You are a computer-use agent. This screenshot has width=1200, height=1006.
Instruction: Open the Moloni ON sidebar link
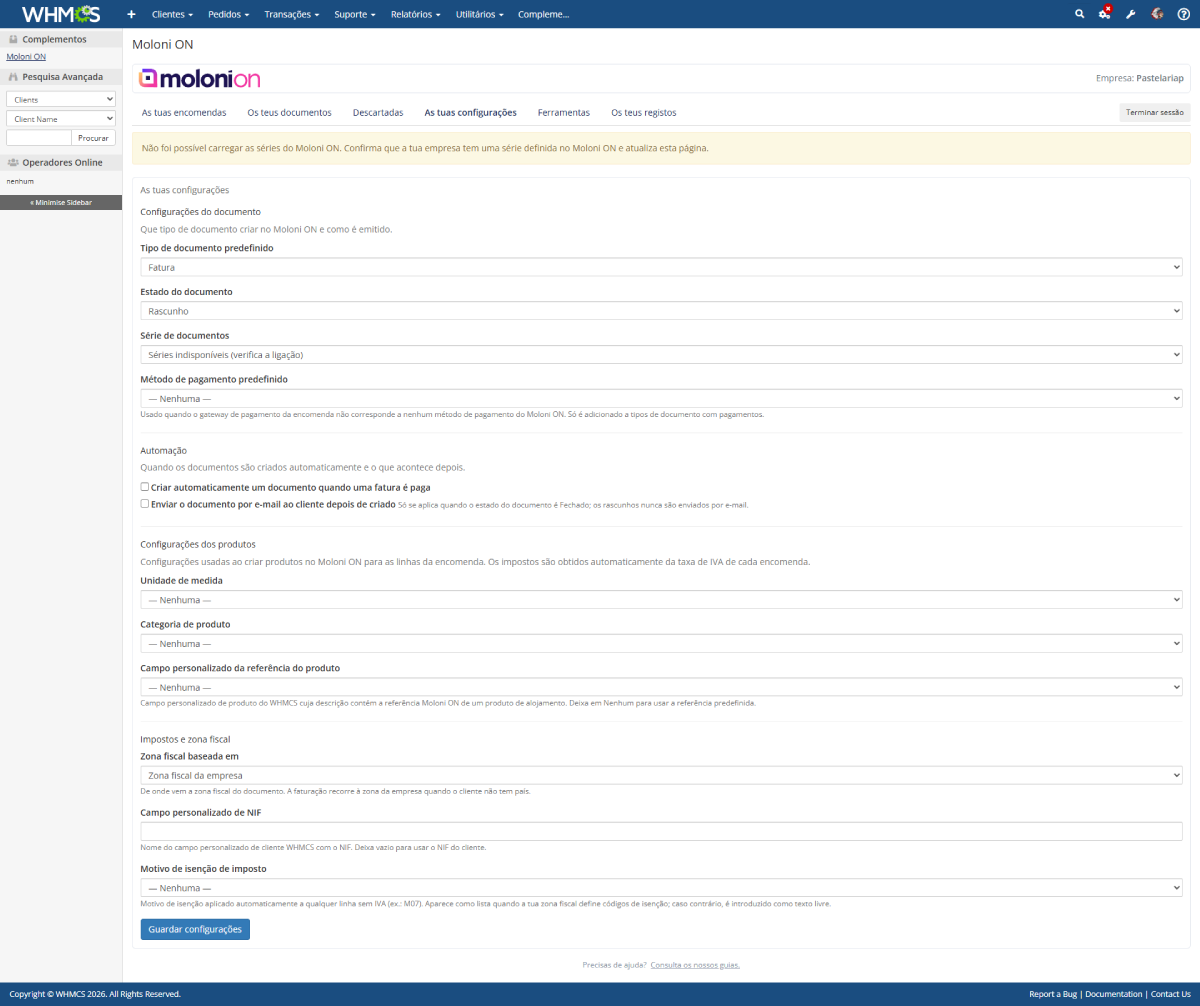point(26,56)
